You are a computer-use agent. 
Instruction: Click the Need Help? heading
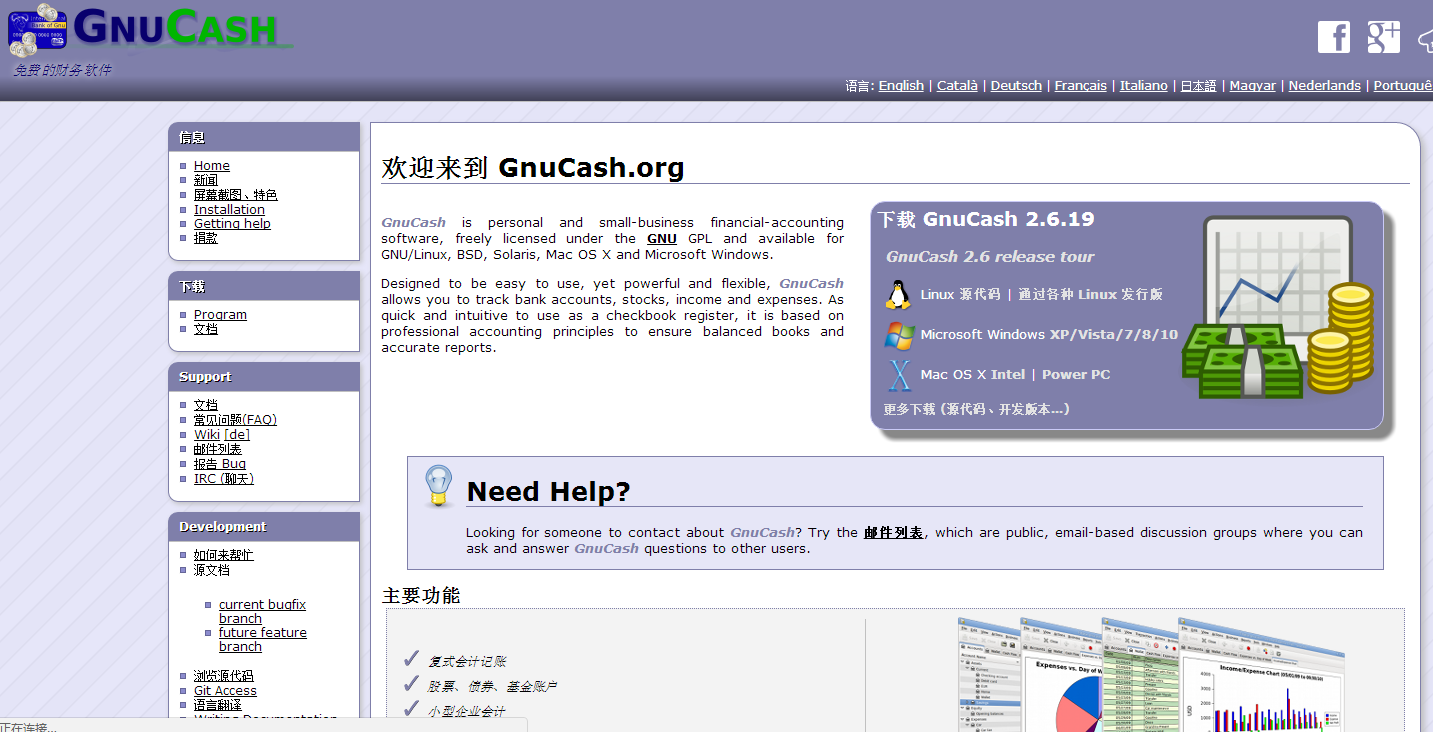[548, 492]
